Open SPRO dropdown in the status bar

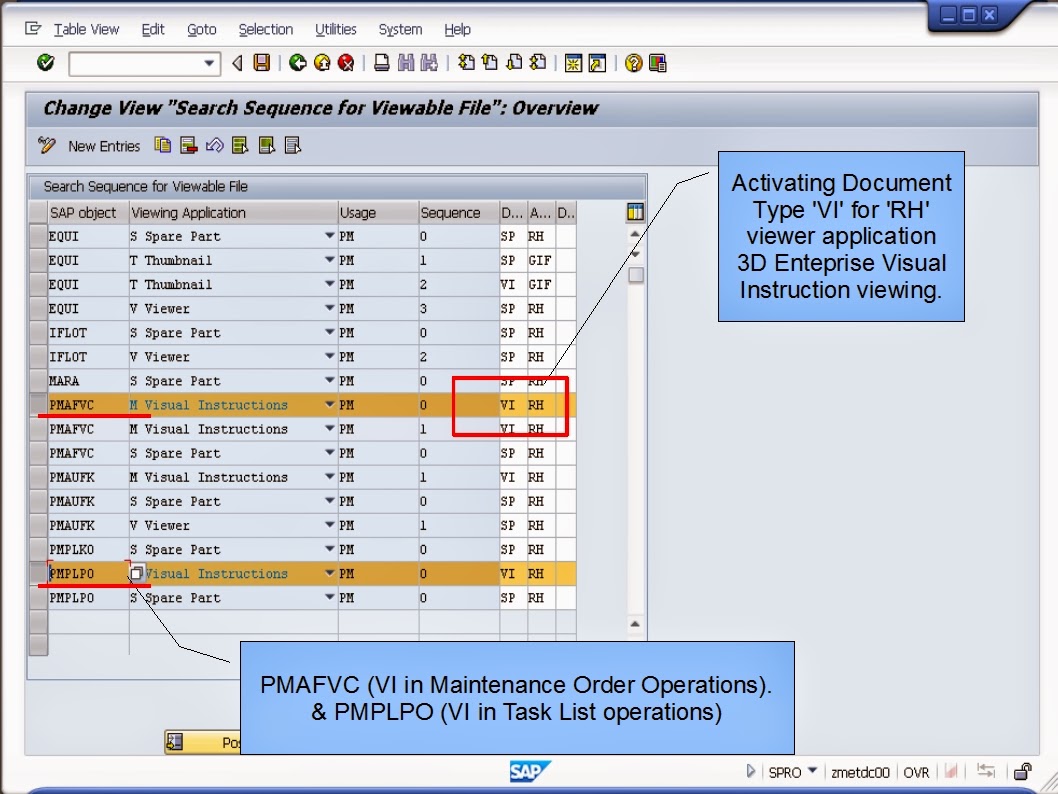pos(812,772)
